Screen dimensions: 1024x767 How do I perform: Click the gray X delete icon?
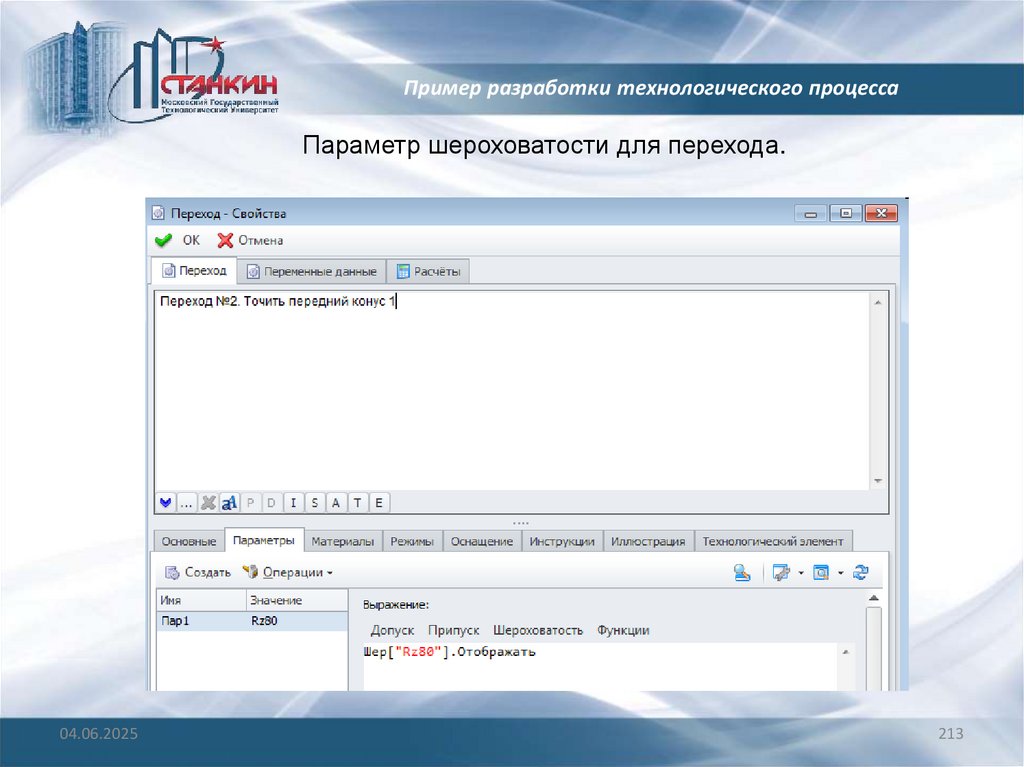click(208, 502)
